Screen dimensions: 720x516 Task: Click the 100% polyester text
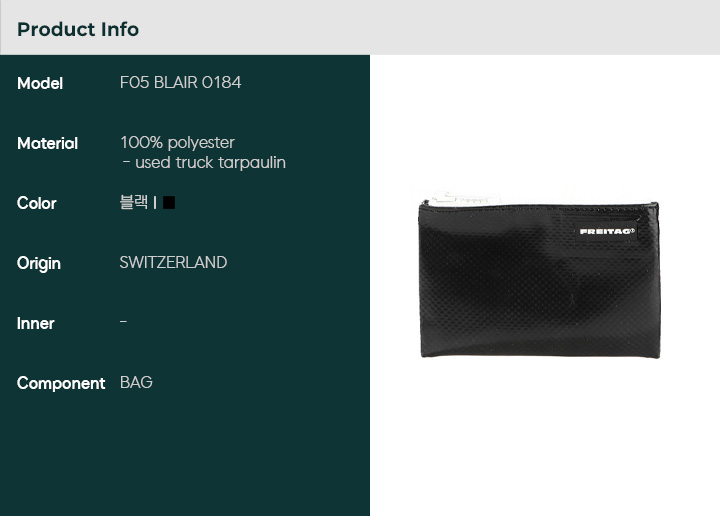(178, 143)
